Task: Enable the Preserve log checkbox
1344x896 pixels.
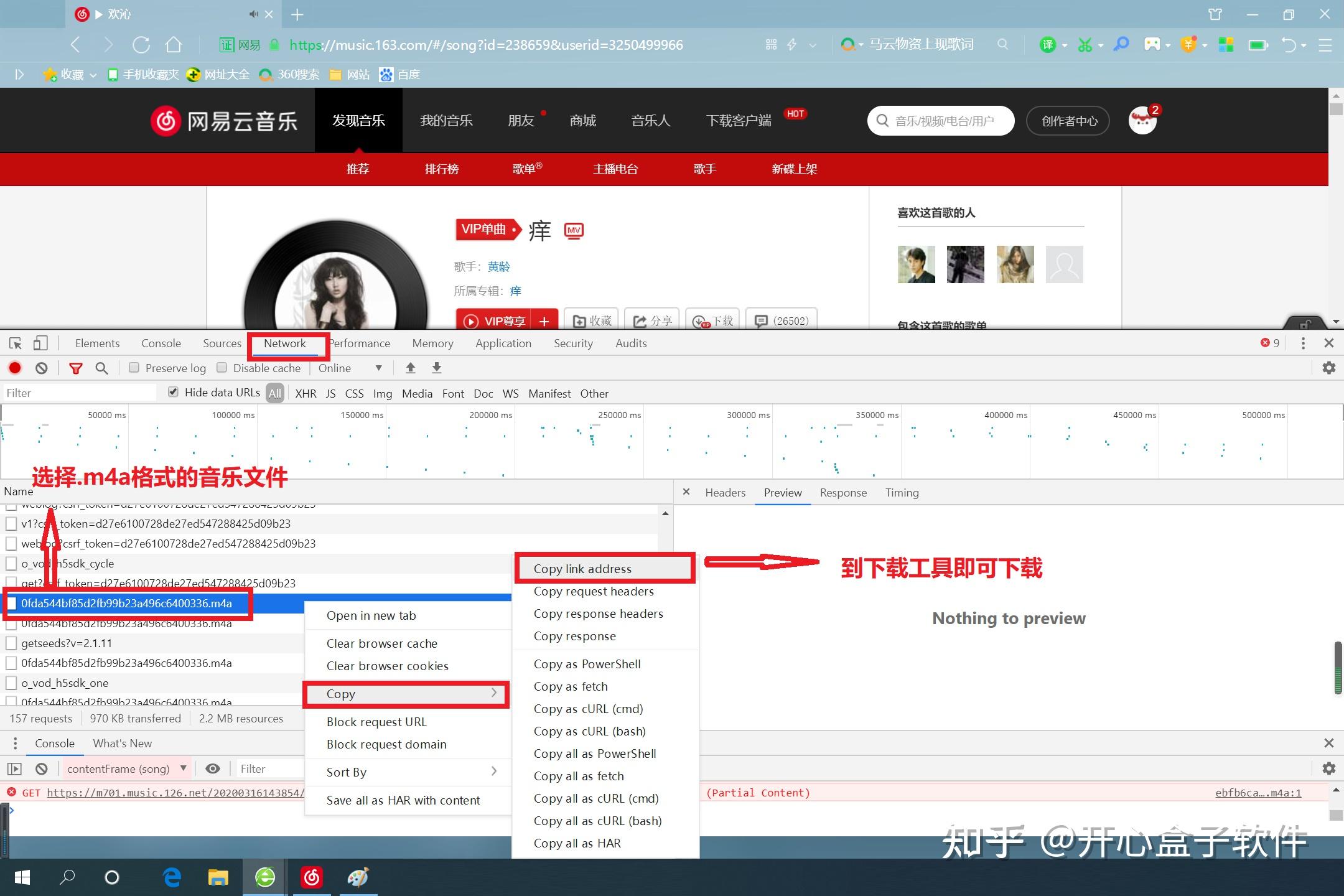Action: tap(133, 368)
